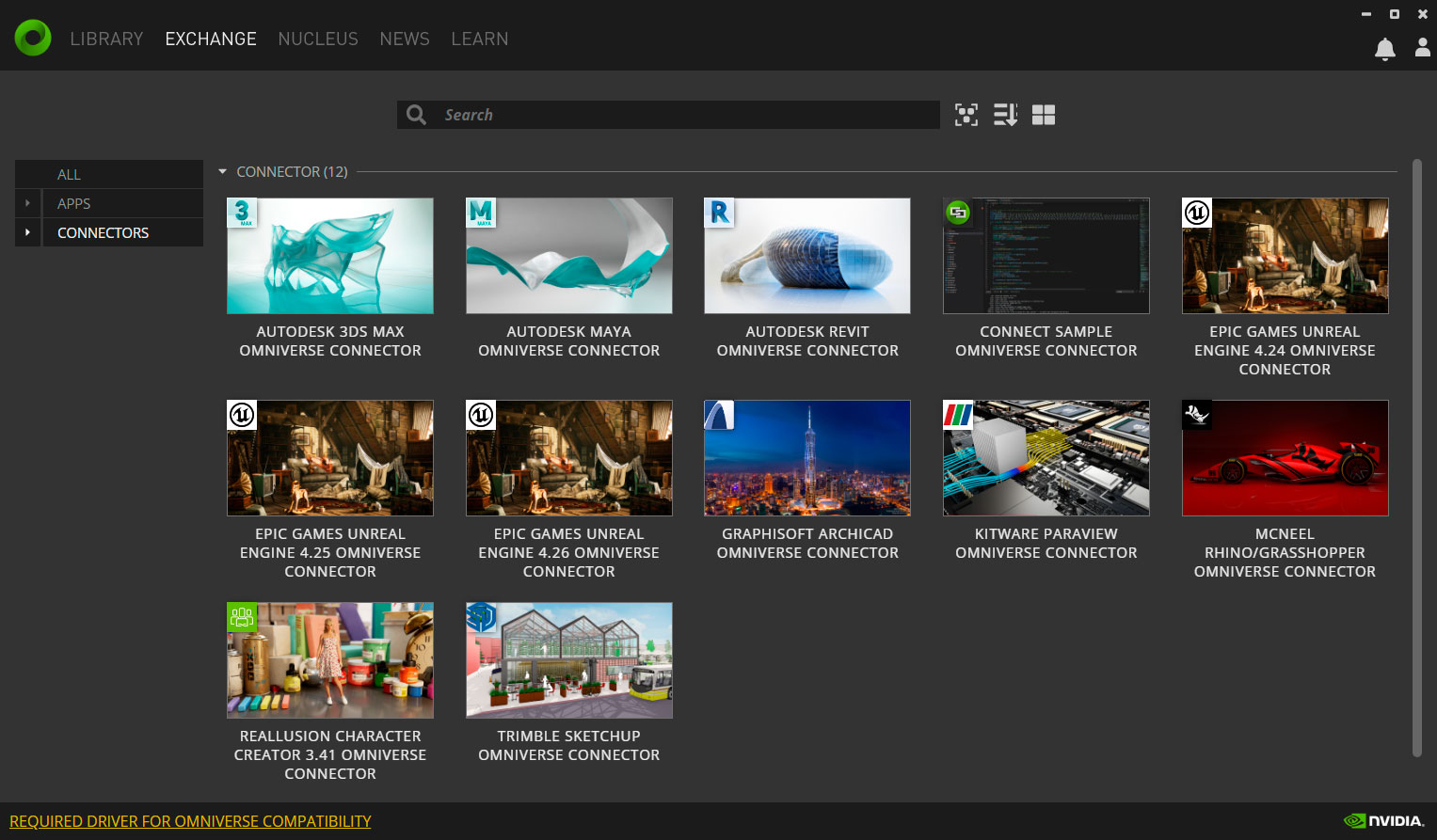The height and width of the screenshot is (840, 1437).
Task: Click the McNeel Rhino/Grasshopper connector title
Action: tap(1285, 553)
